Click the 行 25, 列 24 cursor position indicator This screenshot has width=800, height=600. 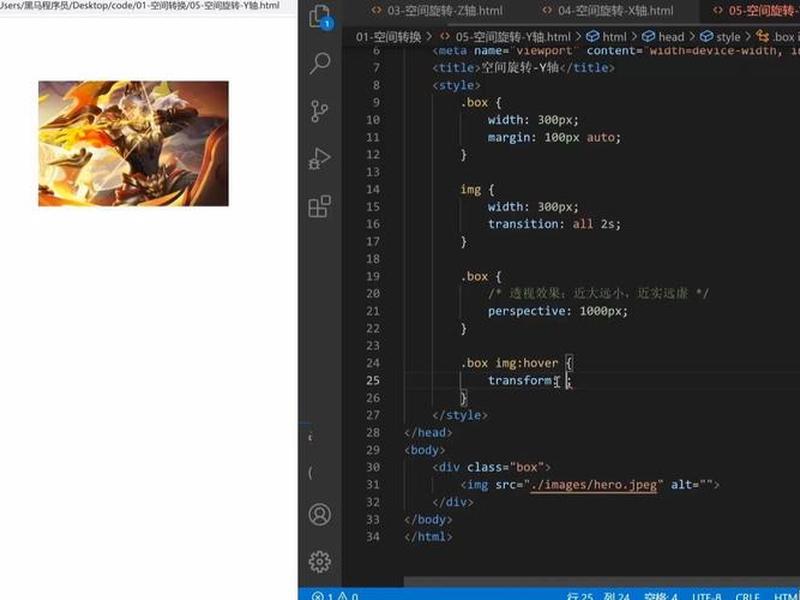(598, 596)
